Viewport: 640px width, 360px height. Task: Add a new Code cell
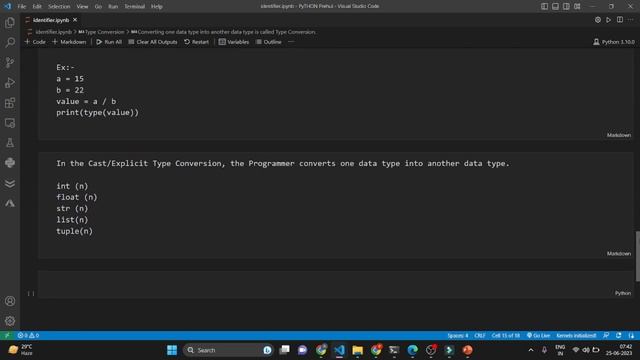coord(35,42)
